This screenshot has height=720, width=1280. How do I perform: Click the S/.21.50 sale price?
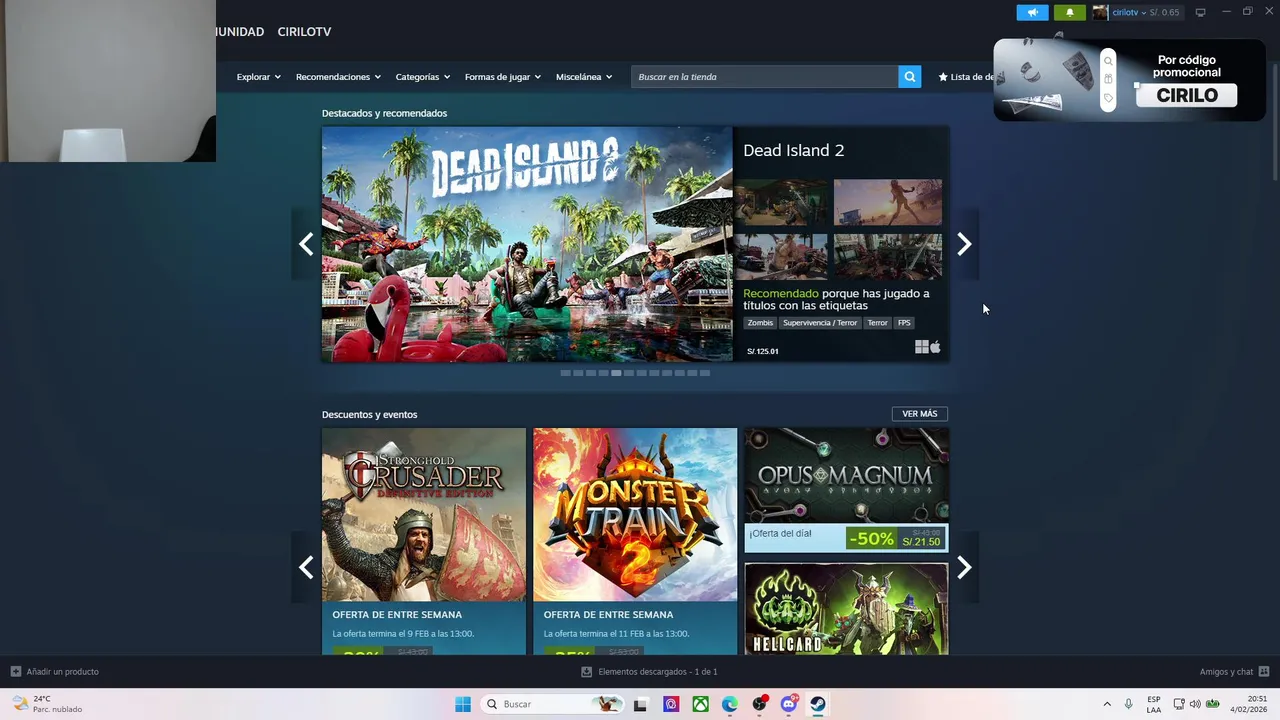921,542
